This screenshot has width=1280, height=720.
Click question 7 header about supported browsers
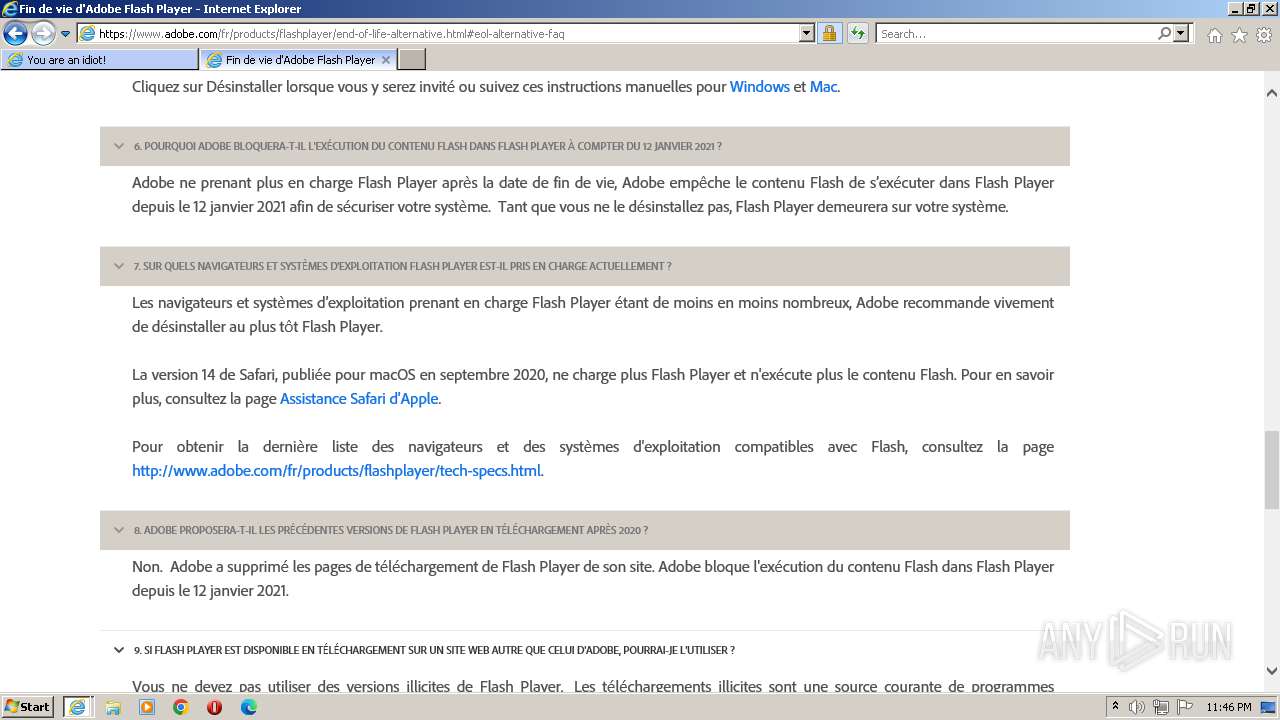pyautogui.click(x=585, y=266)
